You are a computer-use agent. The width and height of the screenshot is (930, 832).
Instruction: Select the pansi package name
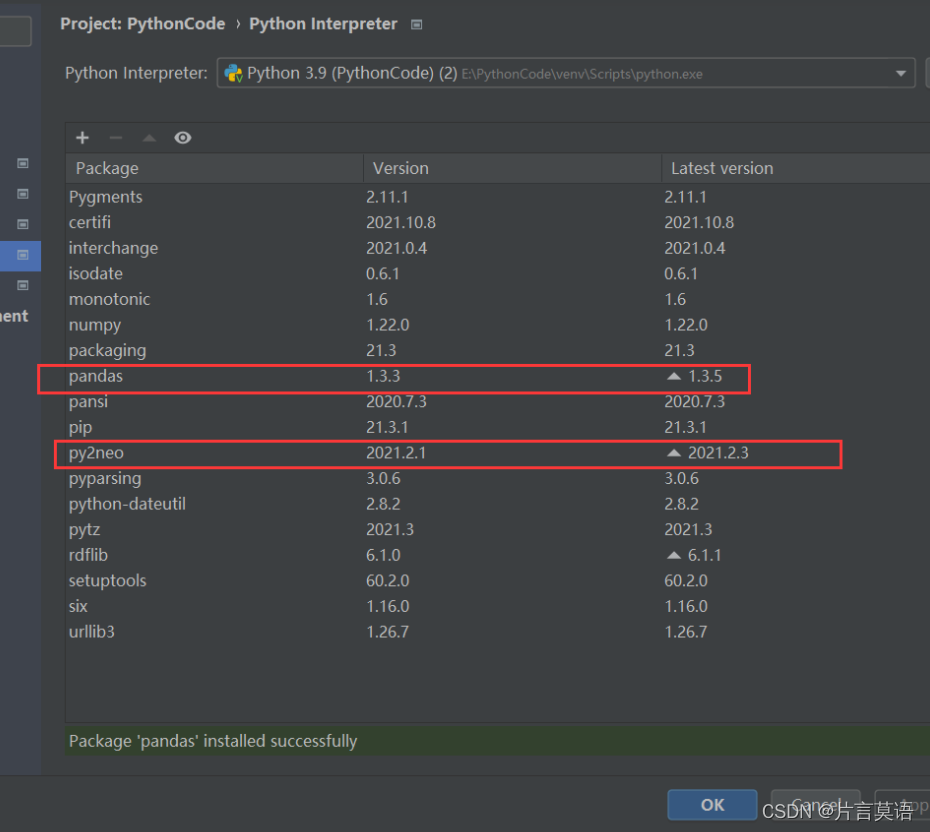(88, 401)
